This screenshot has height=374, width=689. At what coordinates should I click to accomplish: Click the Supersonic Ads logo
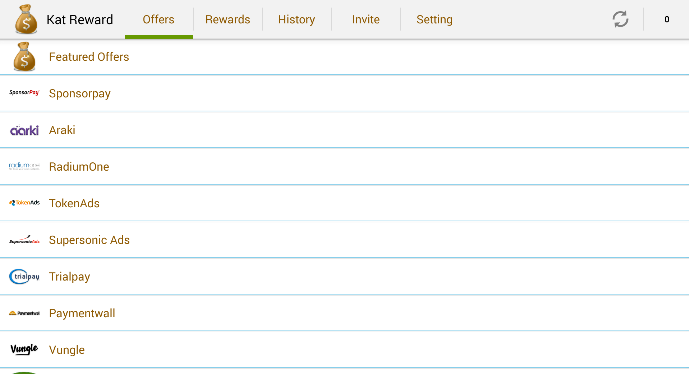(24, 240)
